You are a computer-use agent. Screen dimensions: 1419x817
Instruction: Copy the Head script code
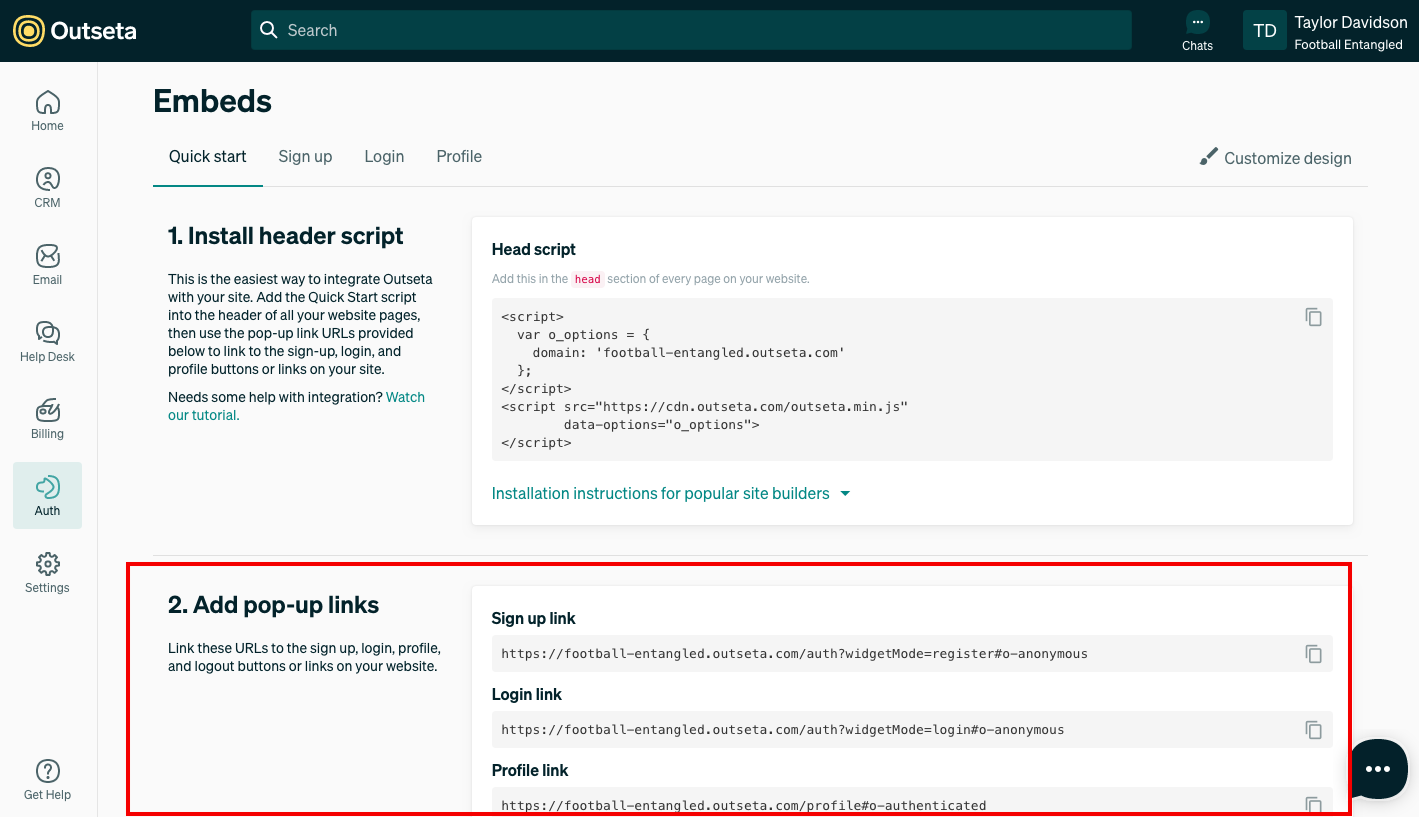[x=1313, y=317]
